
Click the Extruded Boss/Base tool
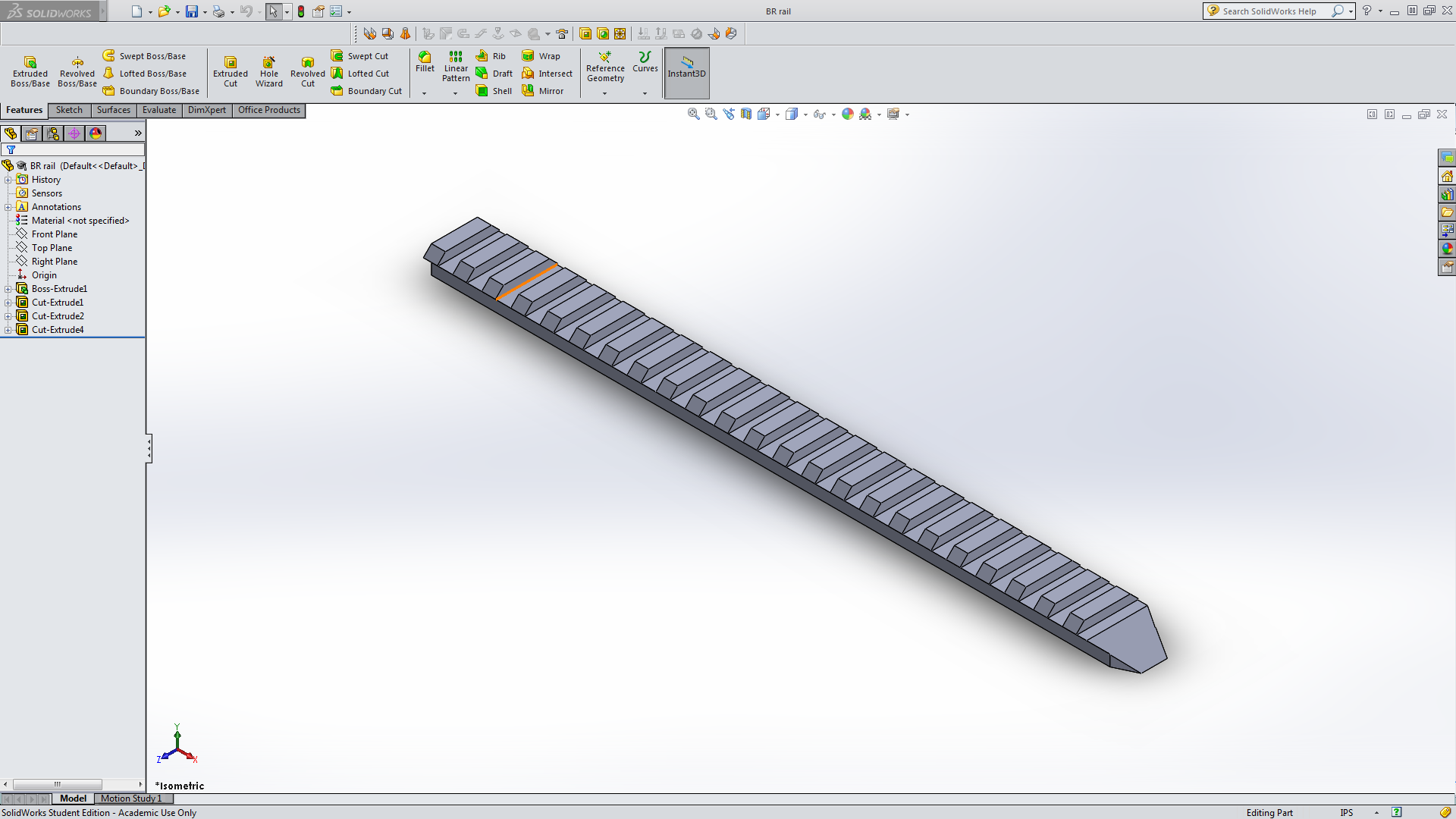coord(30,72)
